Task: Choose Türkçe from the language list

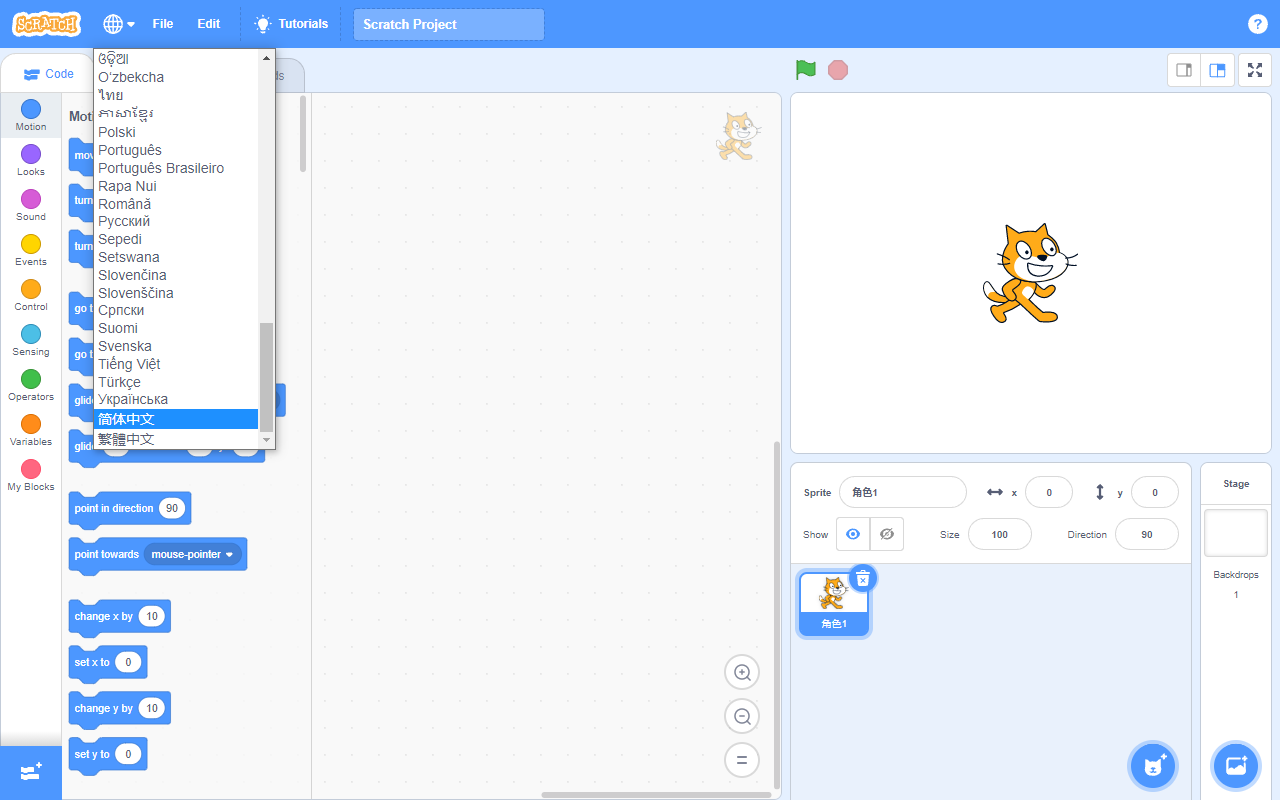Action: click(x=176, y=382)
